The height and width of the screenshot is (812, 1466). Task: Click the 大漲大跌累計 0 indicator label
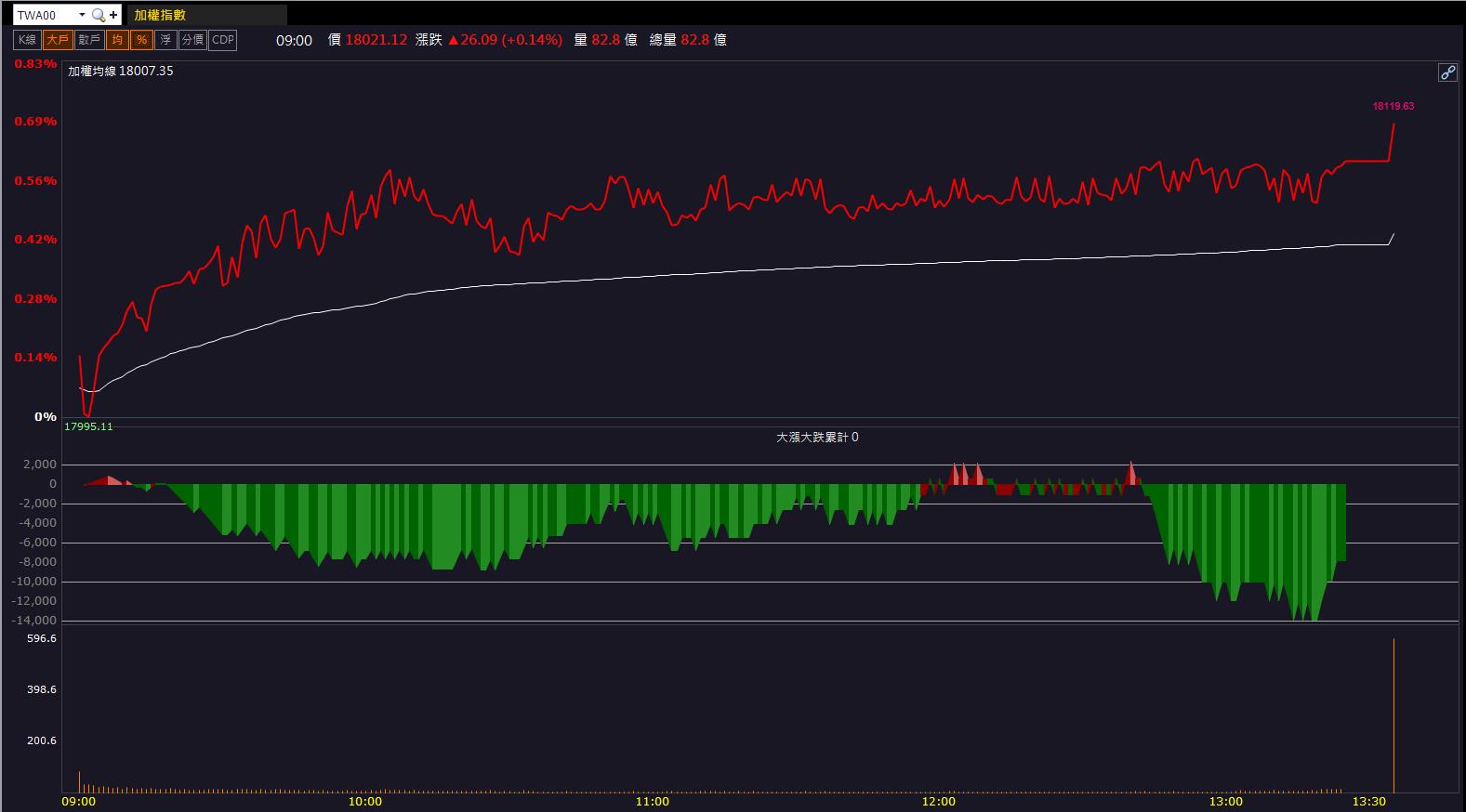(x=817, y=437)
